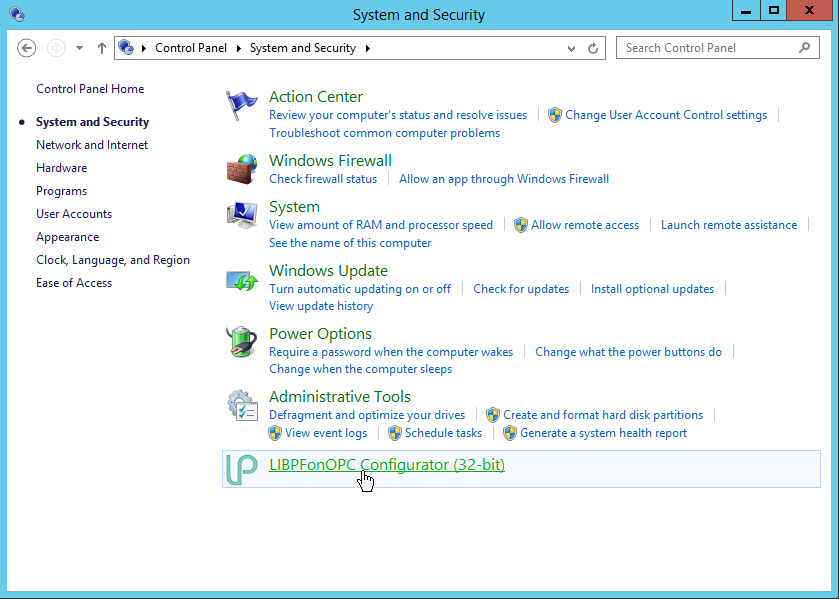
Task: Select User Accounts in the sidebar
Action: (74, 214)
